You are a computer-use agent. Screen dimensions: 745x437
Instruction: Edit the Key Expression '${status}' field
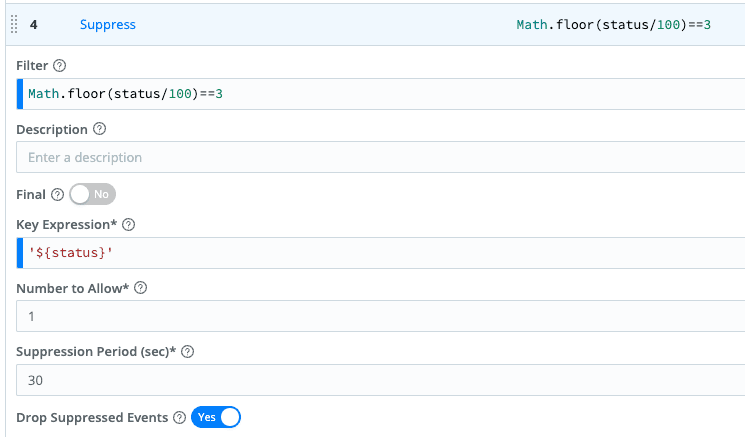[380, 253]
